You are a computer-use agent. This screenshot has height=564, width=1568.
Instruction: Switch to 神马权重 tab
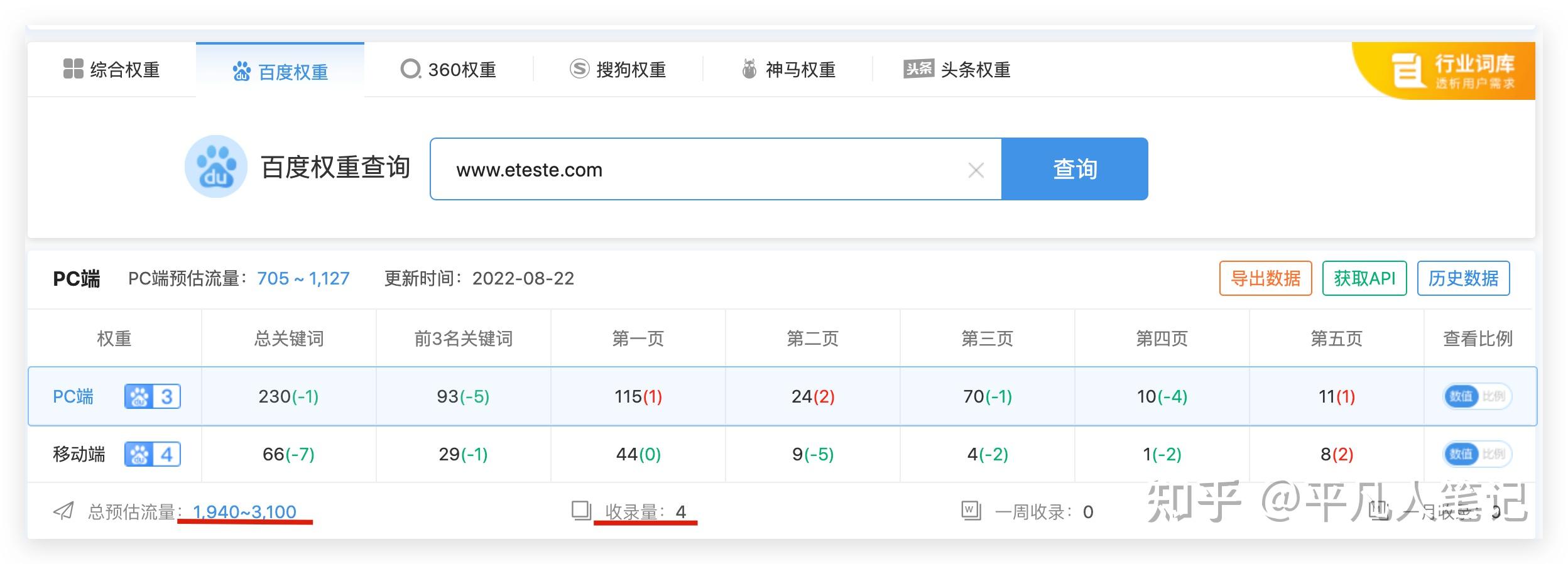coord(788,70)
